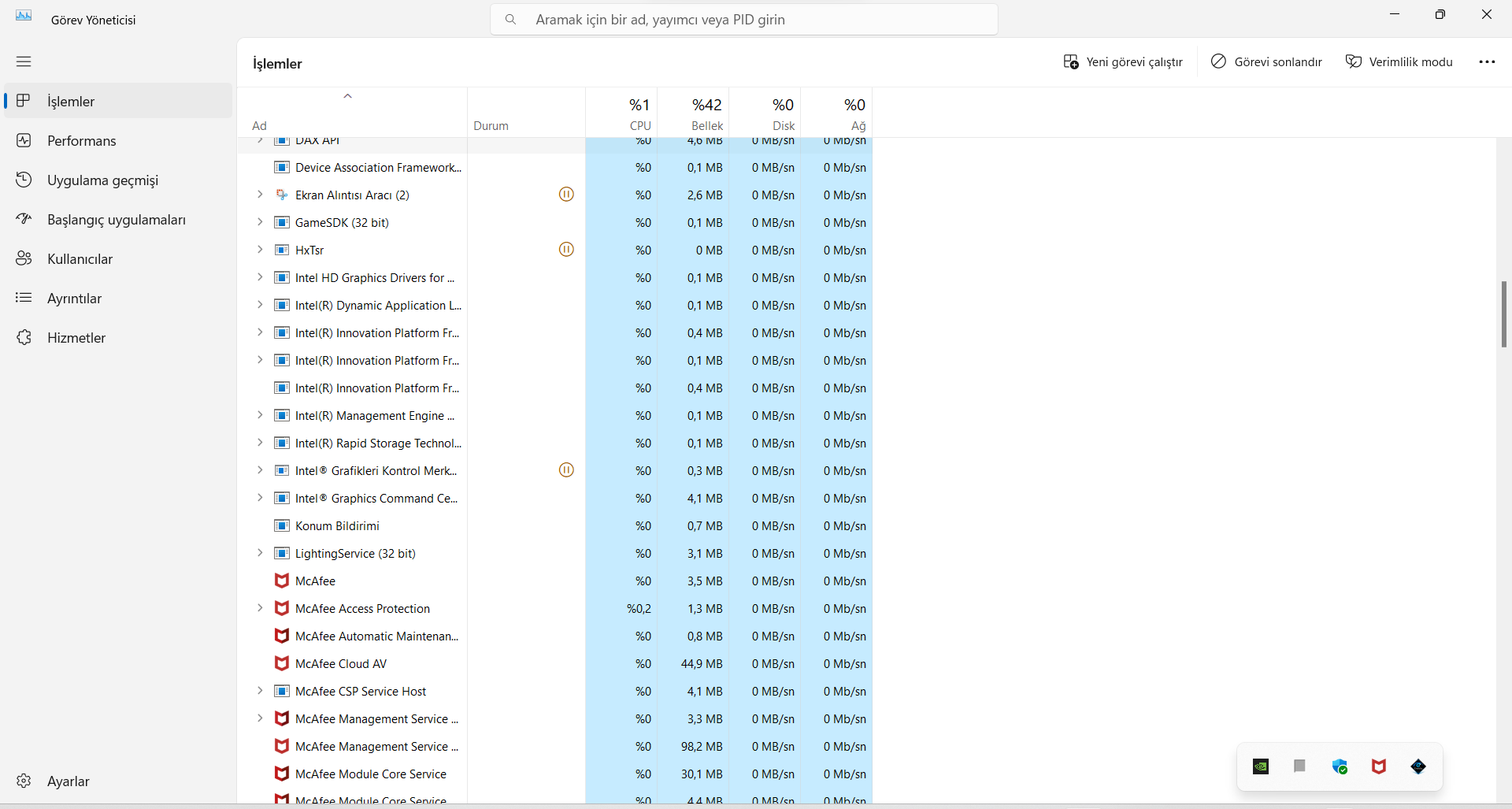1512x809 pixels.
Task: Click the Ekran Alıntısı Aracı snipping icon
Action: [282, 195]
